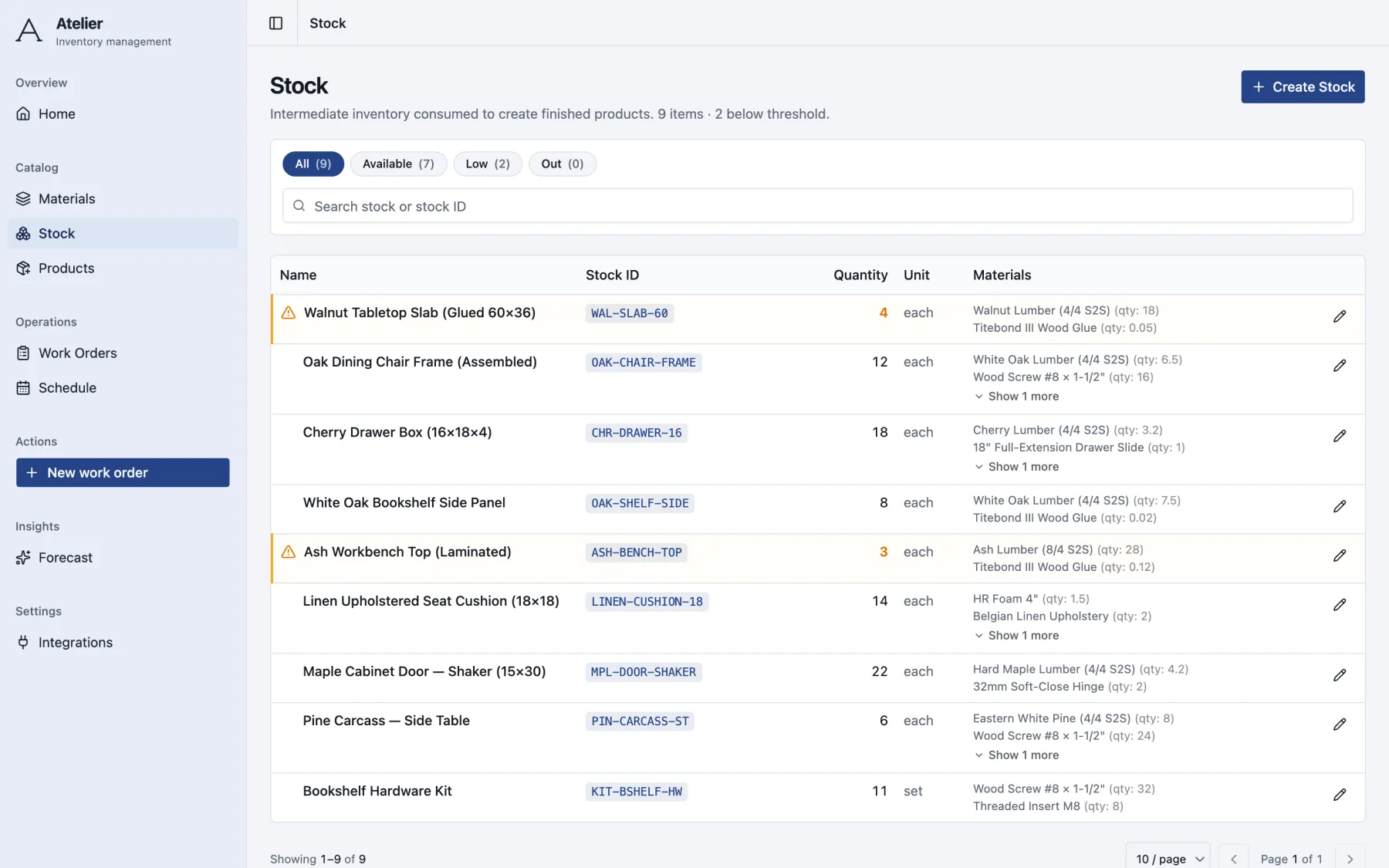This screenshot has height=868, width=1389.
Task: Expand Show 1 more for Linen Seat Cushion
Action: tap(1016, 636)
